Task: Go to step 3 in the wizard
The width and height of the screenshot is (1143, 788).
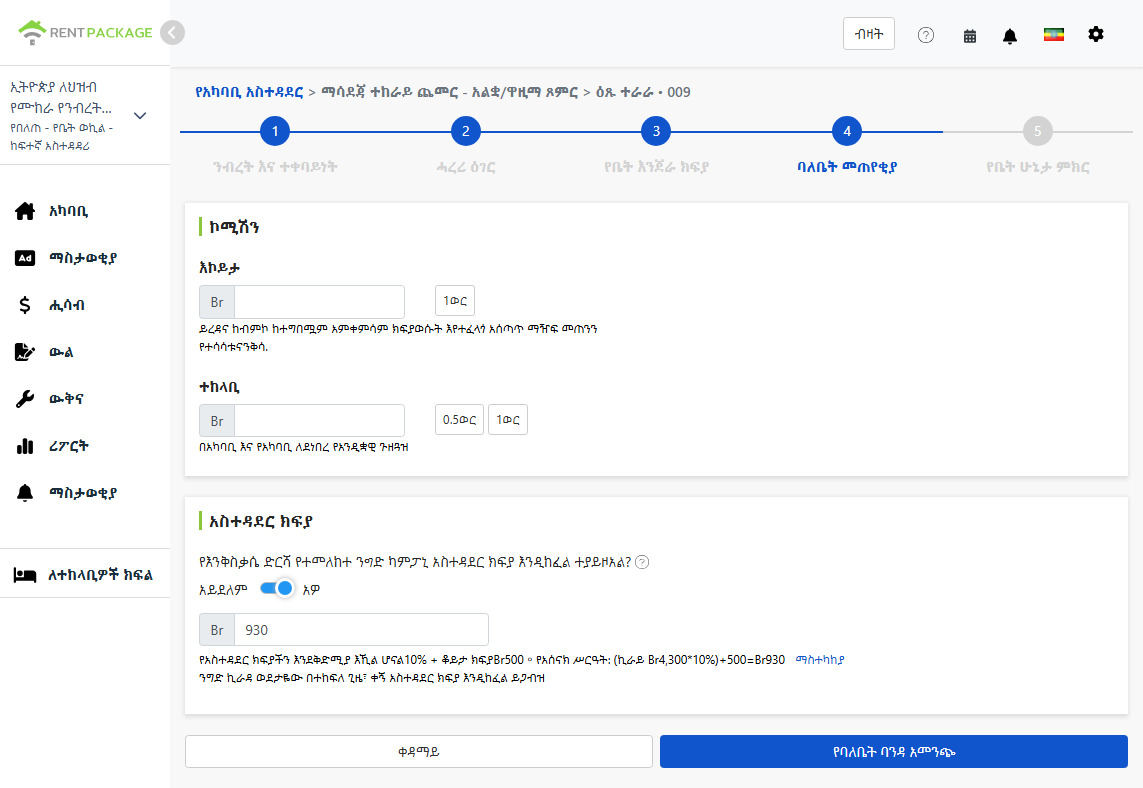Action: tap(656, 131)
